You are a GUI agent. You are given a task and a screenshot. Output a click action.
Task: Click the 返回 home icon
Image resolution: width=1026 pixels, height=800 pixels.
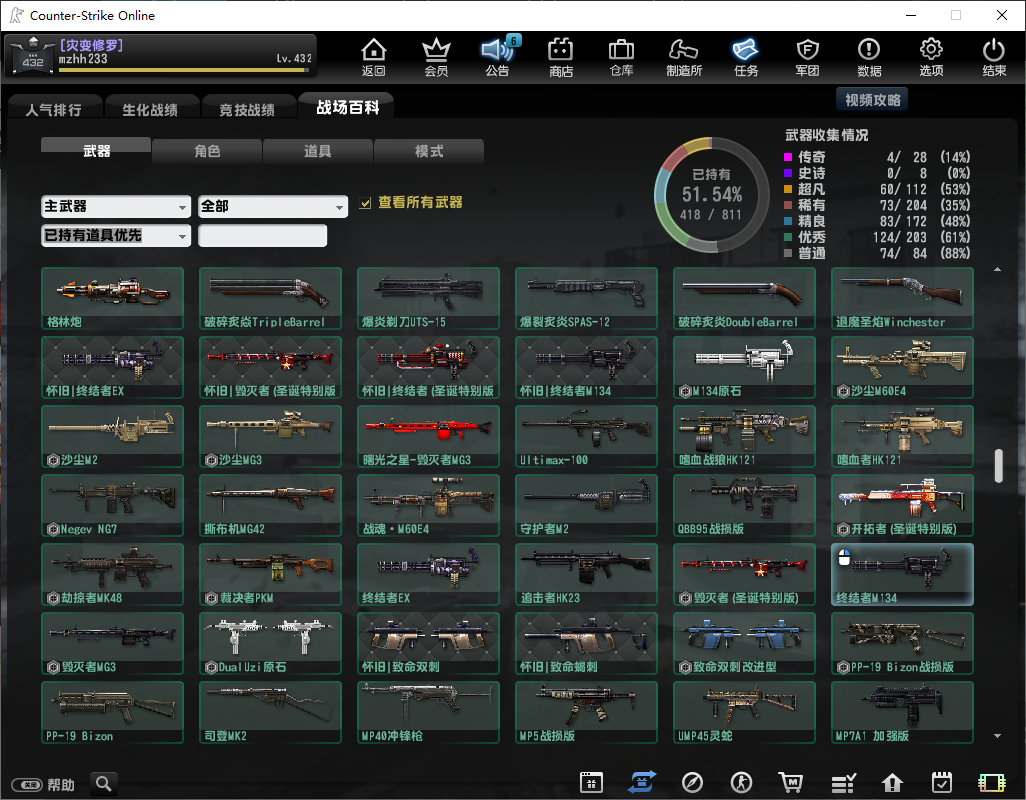(x=373, y=56)
